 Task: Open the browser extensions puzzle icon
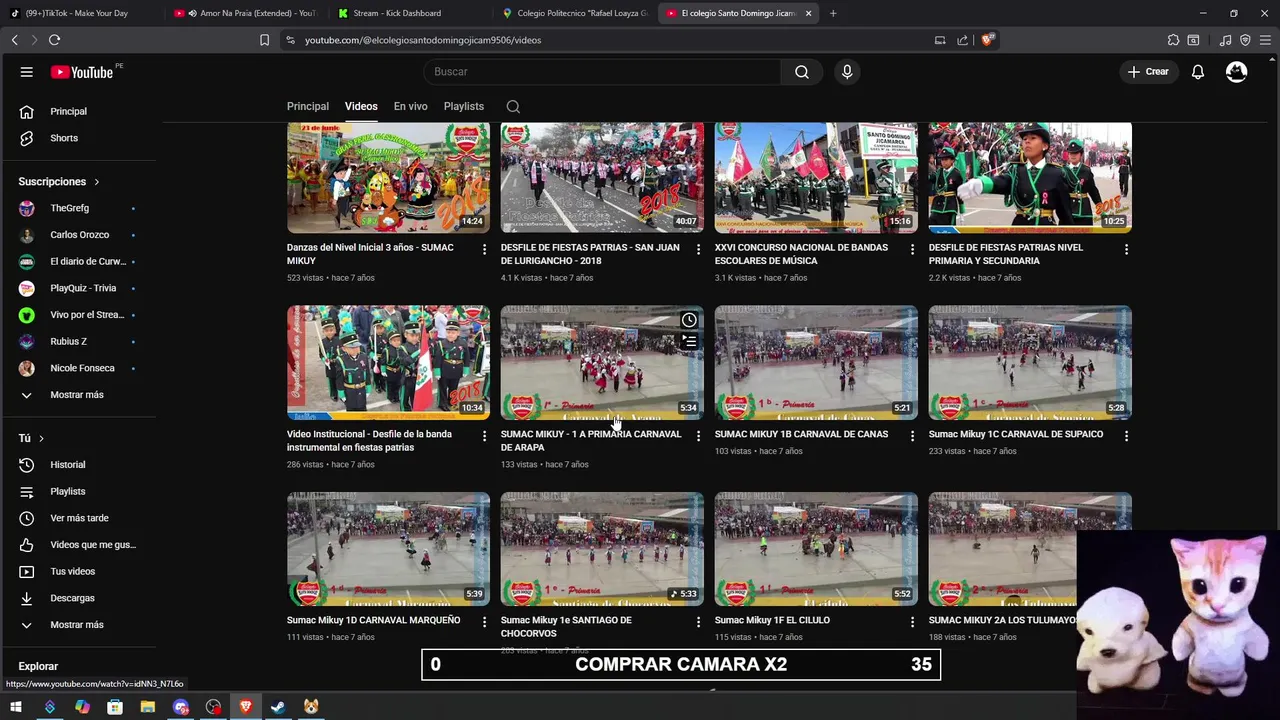(1173, 40)
